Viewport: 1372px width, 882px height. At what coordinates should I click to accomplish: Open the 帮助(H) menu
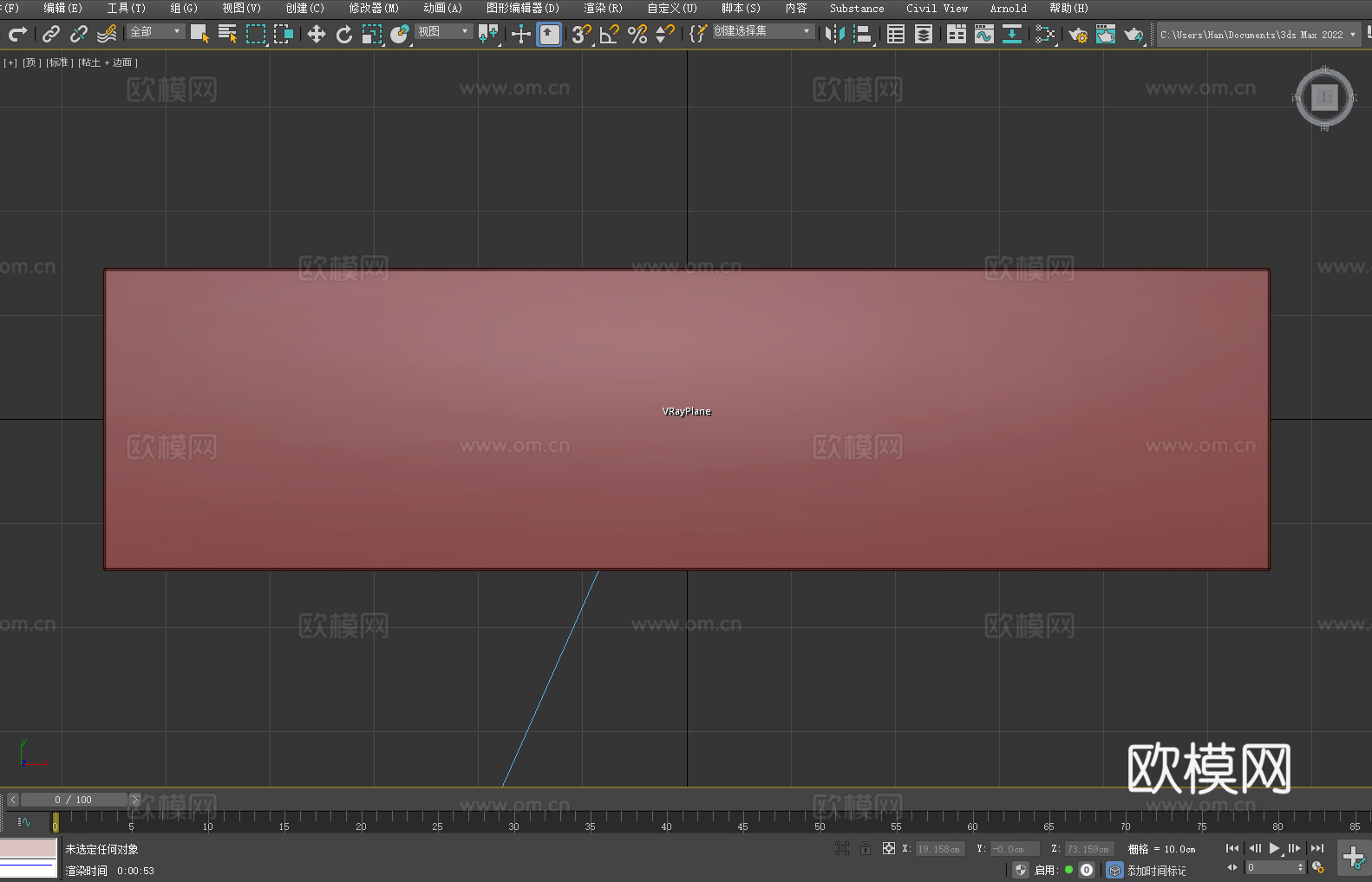1068,8
